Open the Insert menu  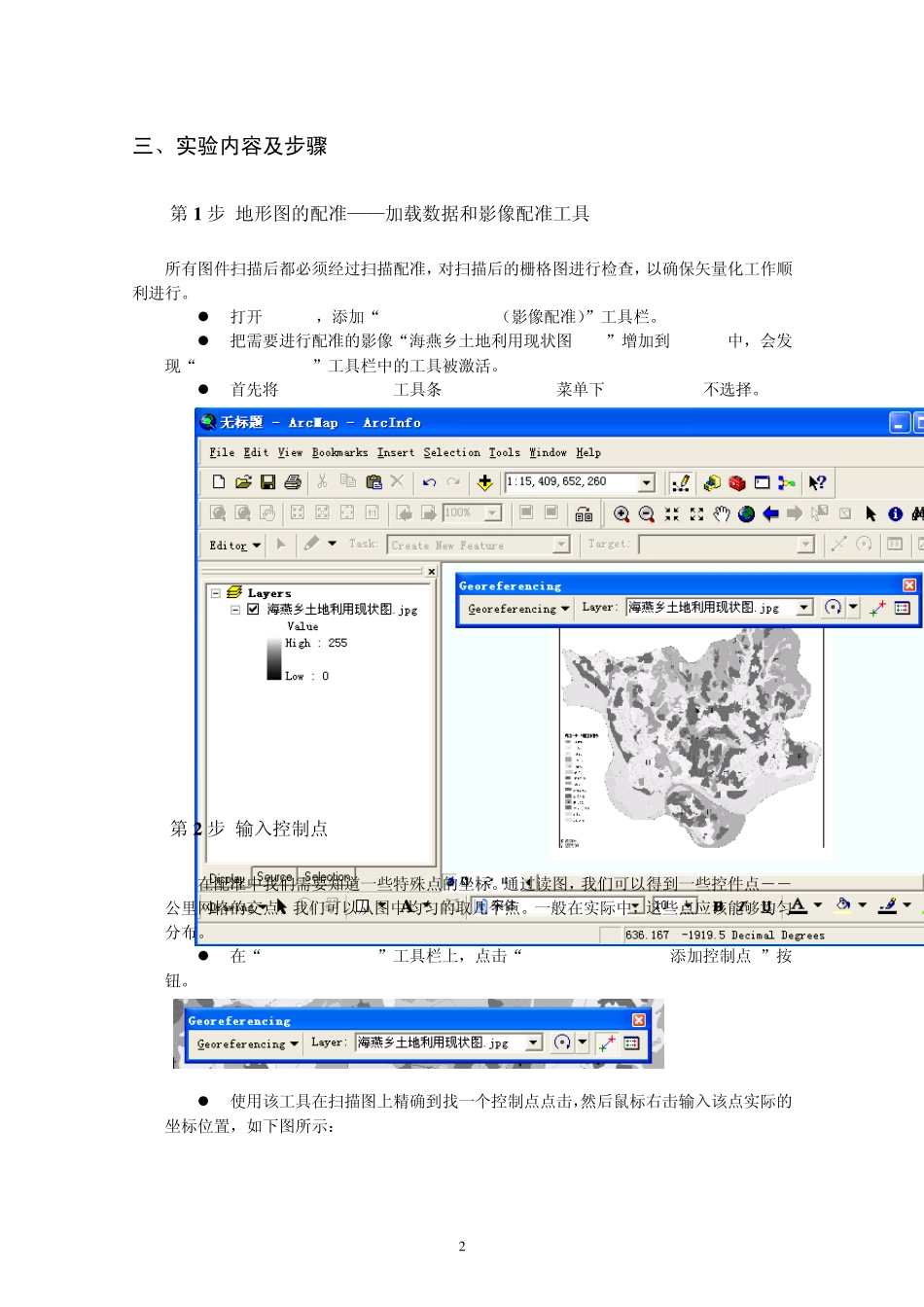[396, 453]
